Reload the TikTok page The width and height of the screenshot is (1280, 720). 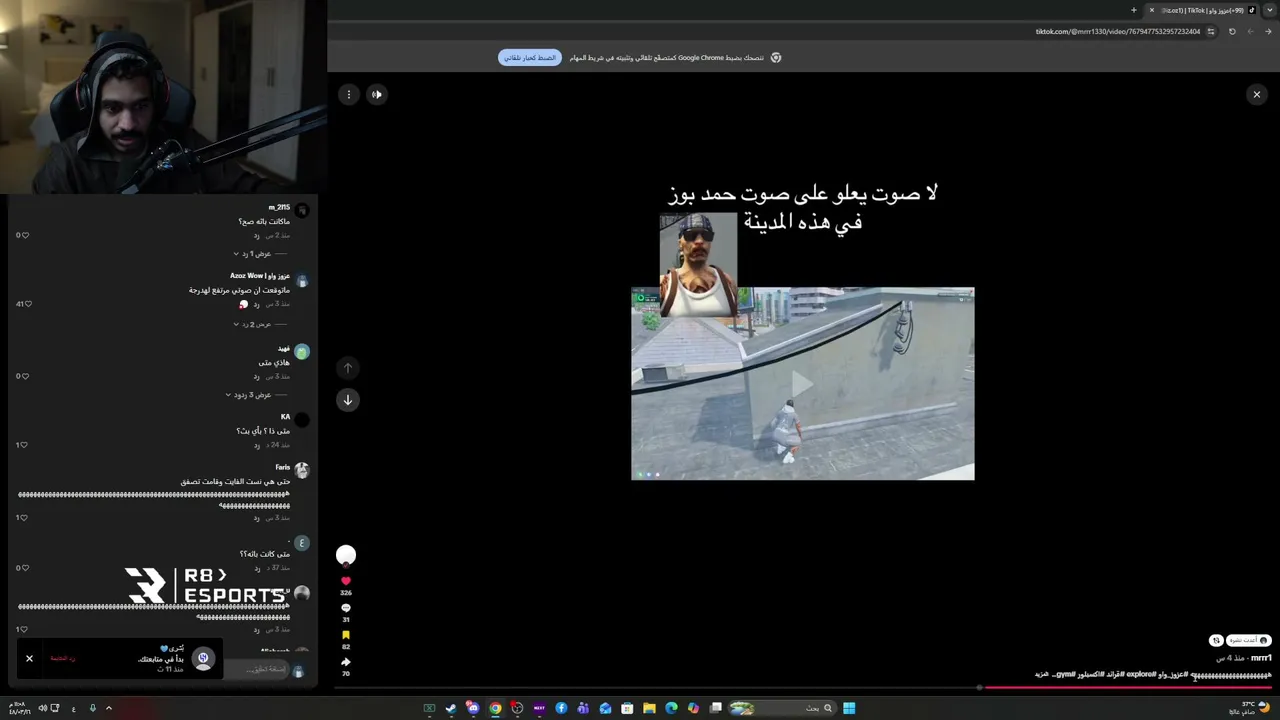[1232, 31]
